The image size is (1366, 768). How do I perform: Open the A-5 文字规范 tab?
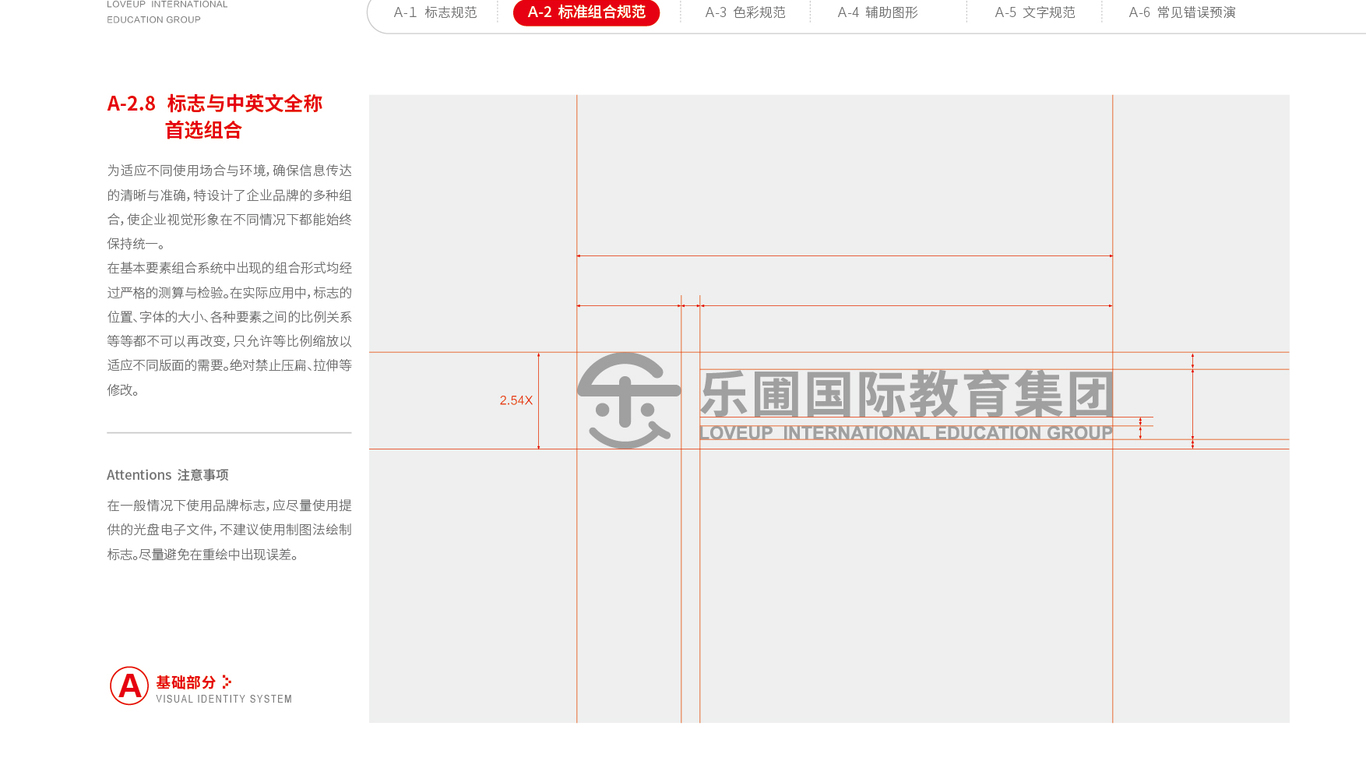point(1035,13)
